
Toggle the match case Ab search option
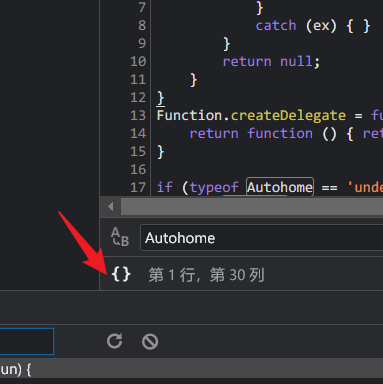click(x=120, y=237)
